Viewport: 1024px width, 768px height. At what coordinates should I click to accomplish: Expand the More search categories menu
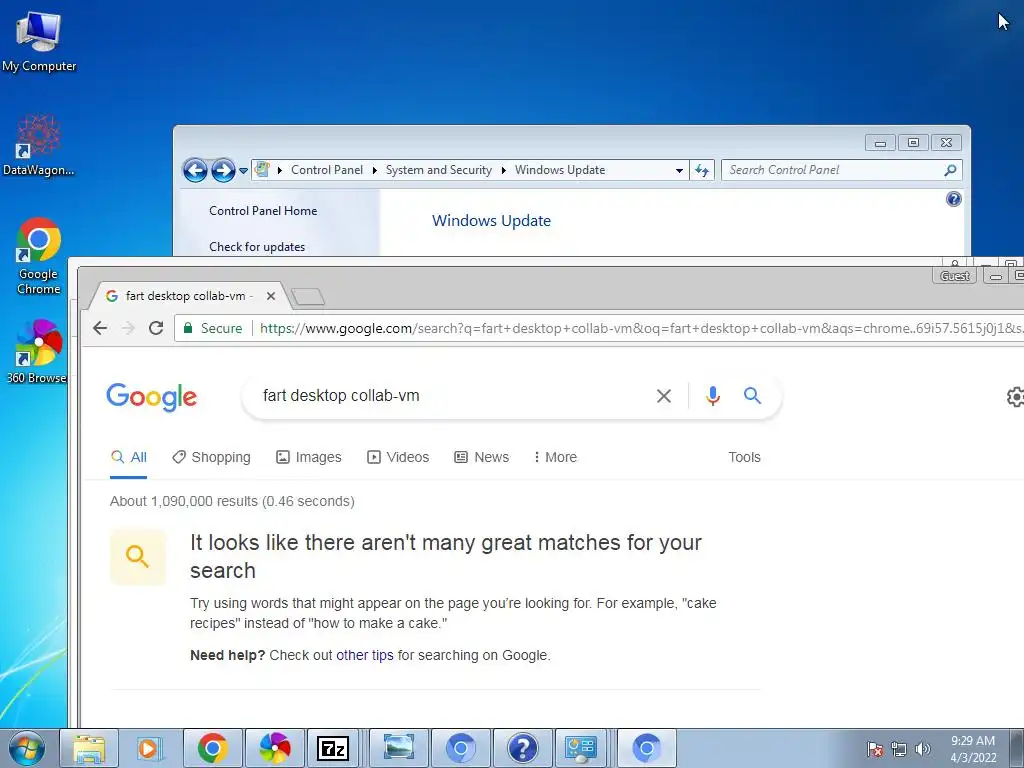(x=555, y=457)
